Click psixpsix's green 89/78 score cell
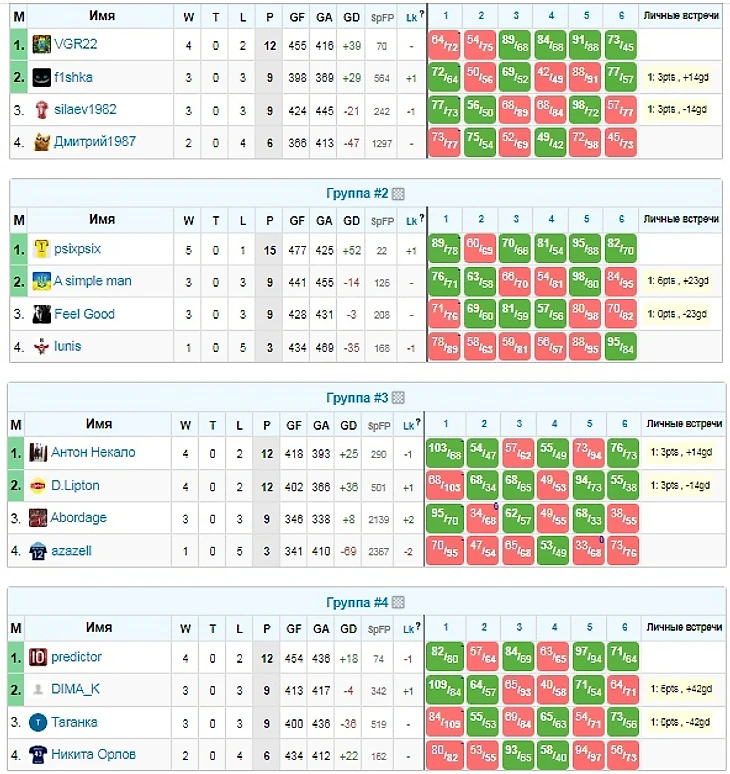The height and width of the screenshot is (774, 730). (445, 249)
